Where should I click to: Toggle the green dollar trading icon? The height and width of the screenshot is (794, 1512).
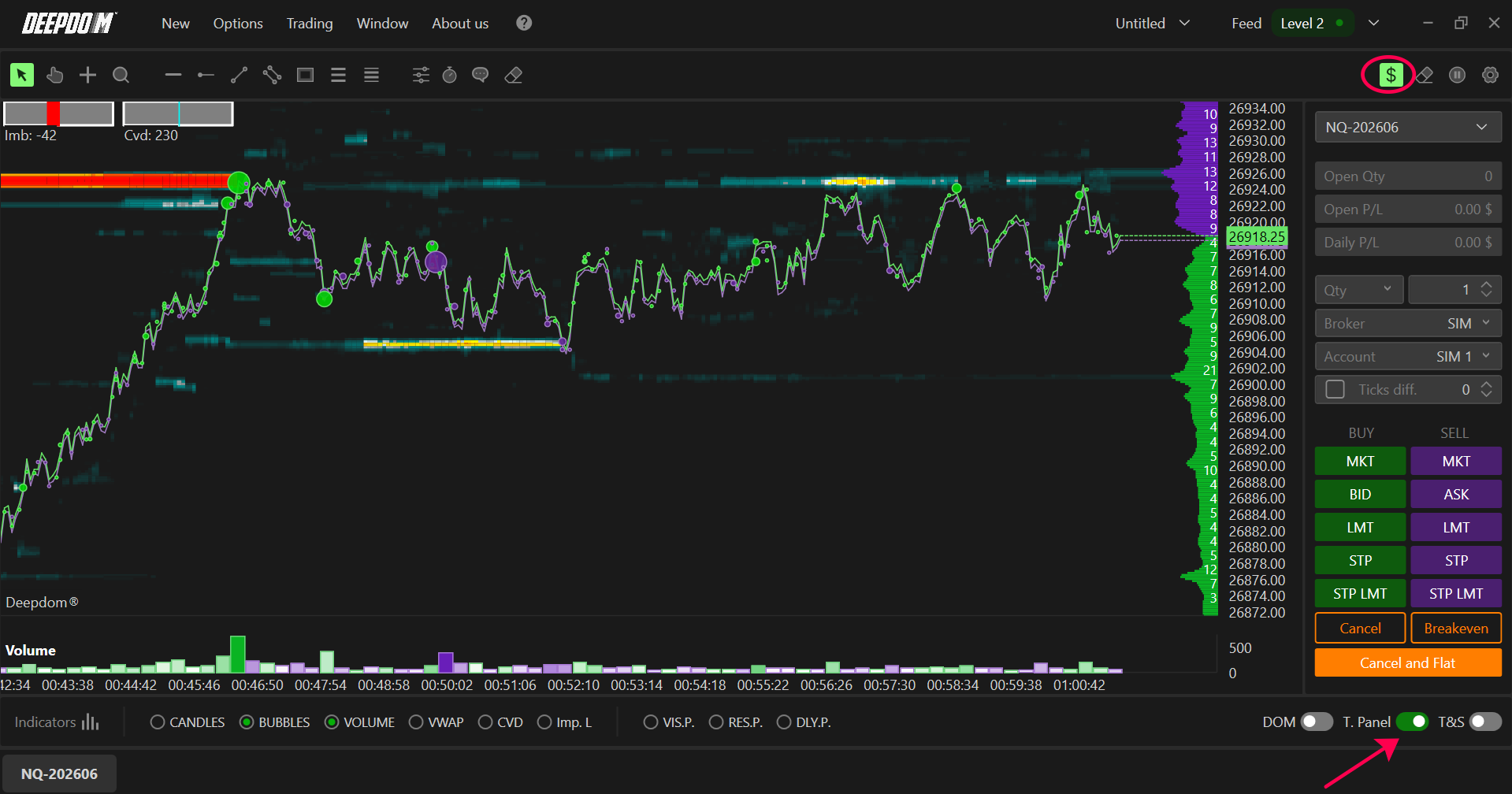pyautogui.click(x=1391, y=75)
